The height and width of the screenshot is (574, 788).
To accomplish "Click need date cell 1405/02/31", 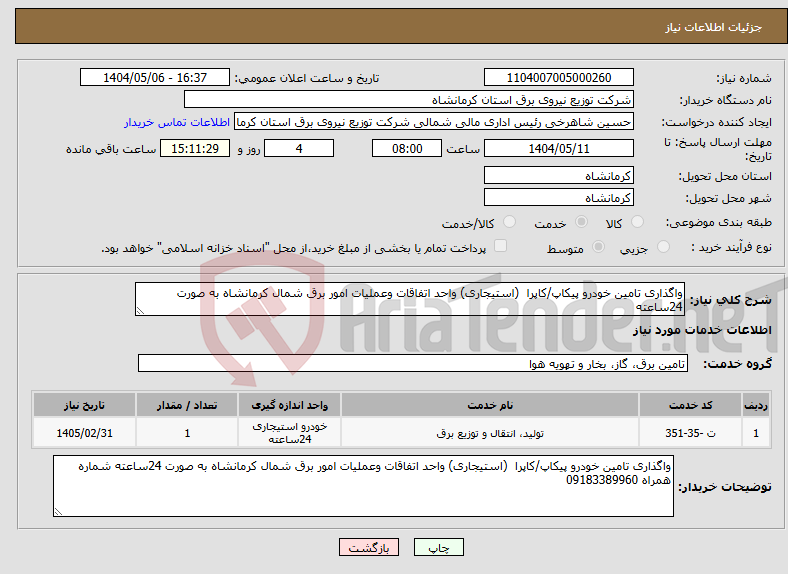I will click(84, 433).
